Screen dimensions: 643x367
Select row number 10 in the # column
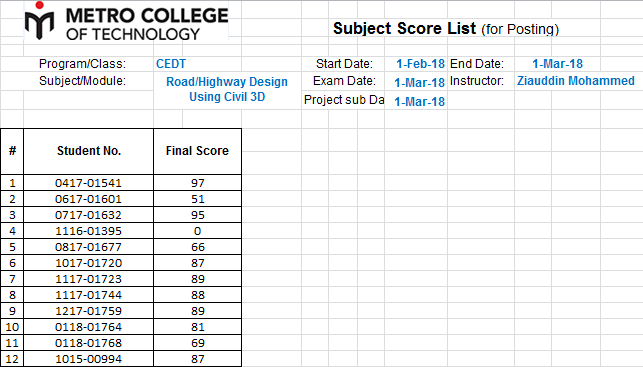point(12,327)
